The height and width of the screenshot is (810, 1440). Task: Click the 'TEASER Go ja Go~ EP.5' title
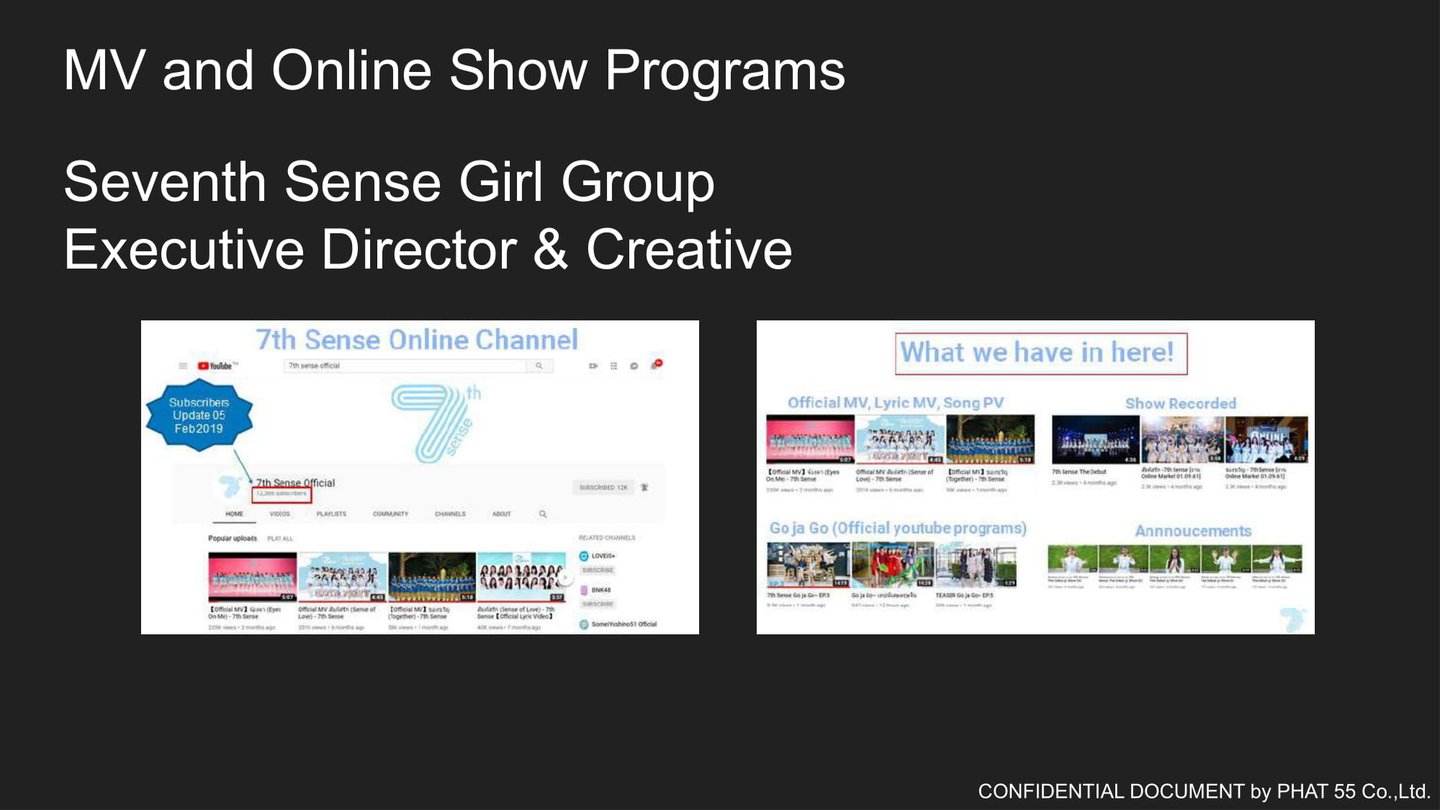point(966,595)
